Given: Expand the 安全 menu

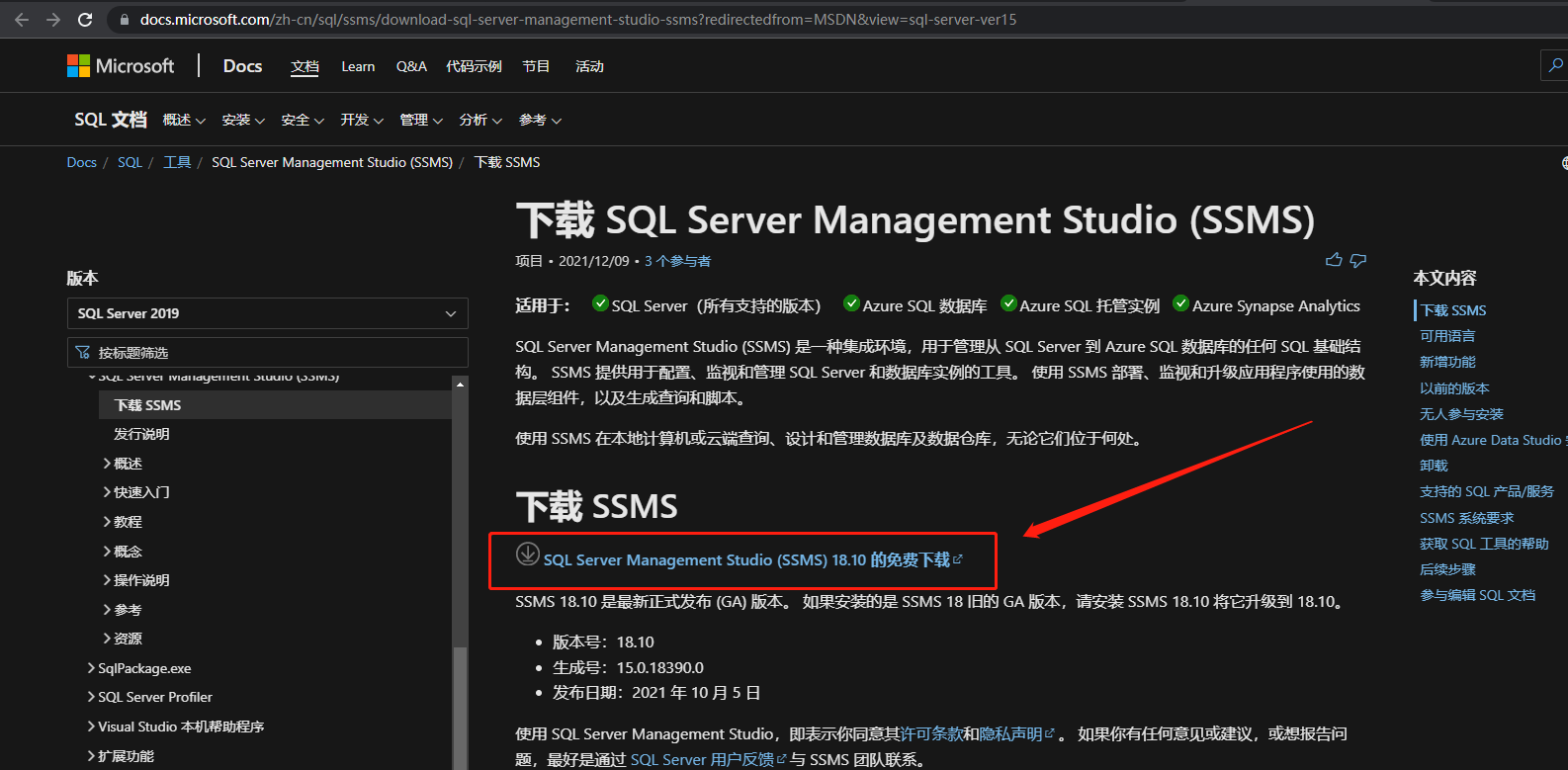Looking at the screenshot, I should coord(303,120).
